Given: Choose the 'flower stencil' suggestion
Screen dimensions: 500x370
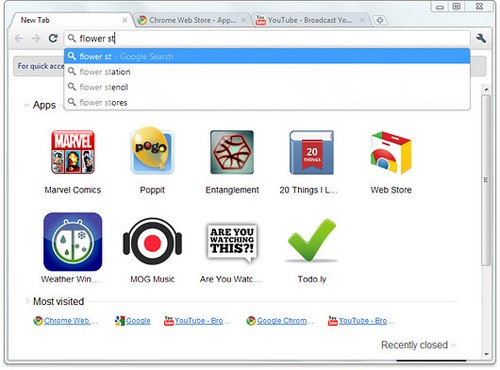Looking at the screenshot, I should tap(267, 87).
